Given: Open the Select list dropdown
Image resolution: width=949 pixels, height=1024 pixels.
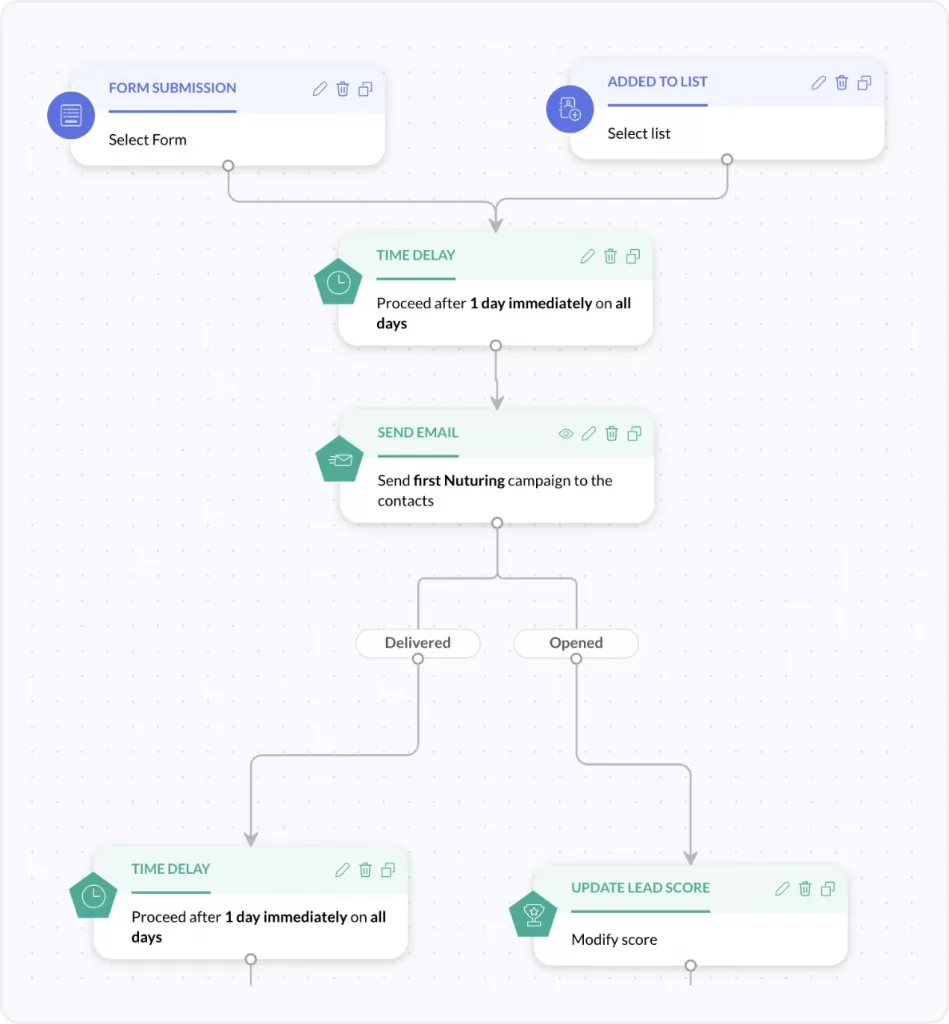Looking at the screenshot, I should click(639, 133).
